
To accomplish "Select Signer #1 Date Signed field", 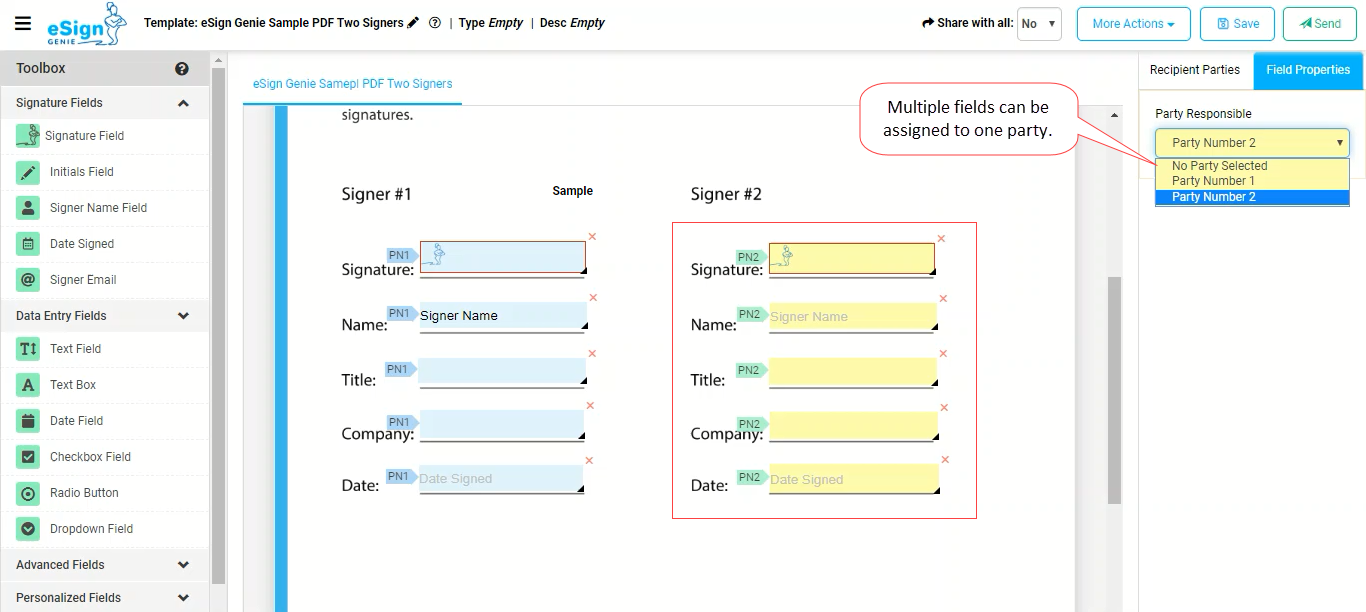I will [x=501, y=479].
